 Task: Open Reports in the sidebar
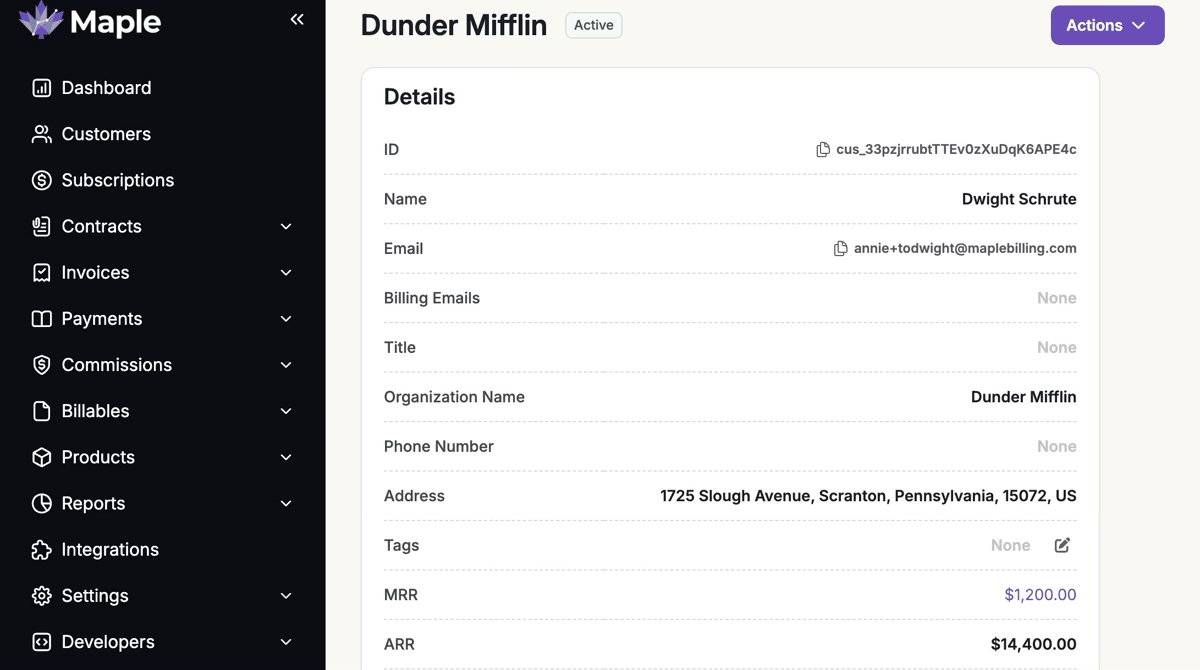tap(93, 504)
